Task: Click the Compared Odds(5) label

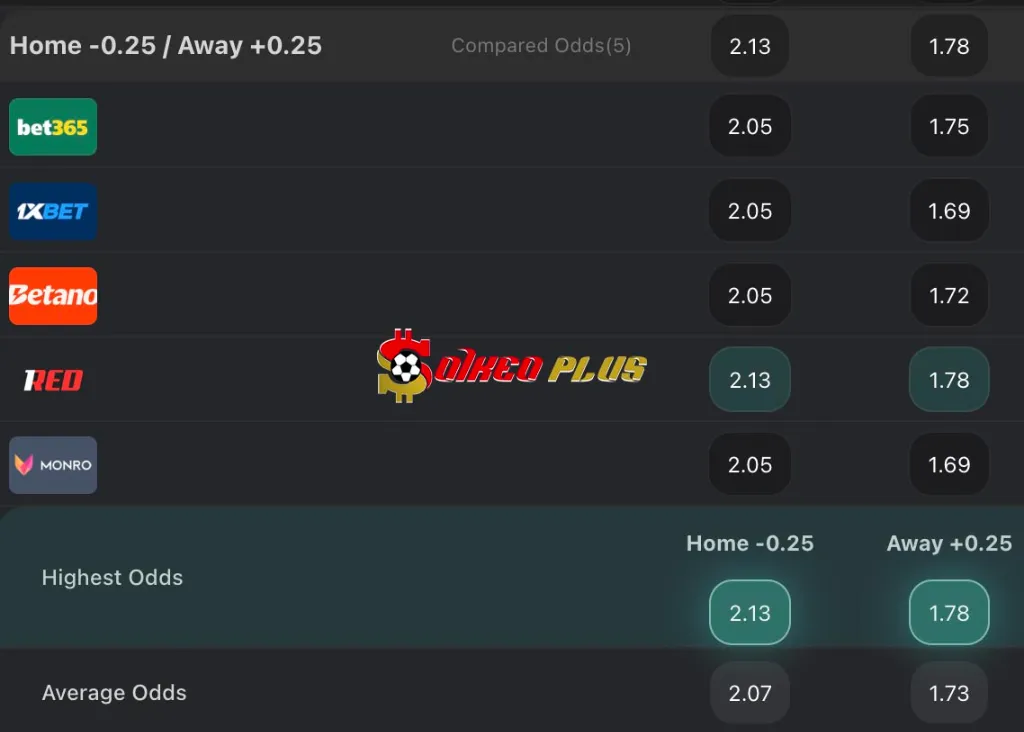Action: (541, 46)
